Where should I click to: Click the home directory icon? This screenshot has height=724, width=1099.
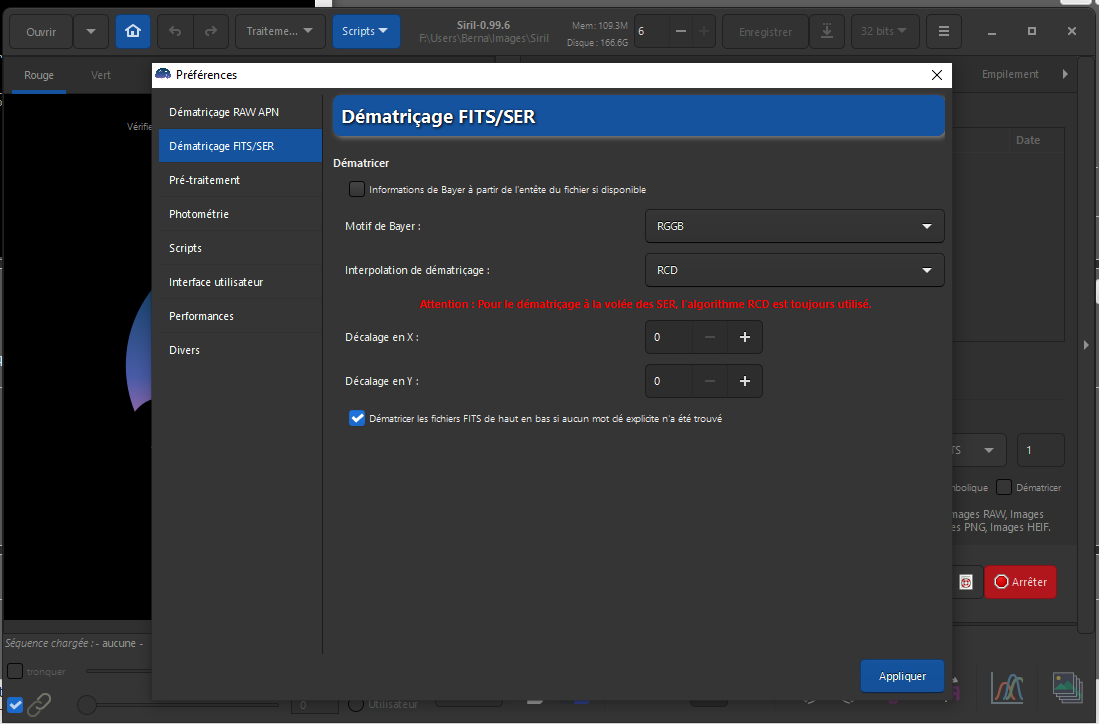click(132, 32)
